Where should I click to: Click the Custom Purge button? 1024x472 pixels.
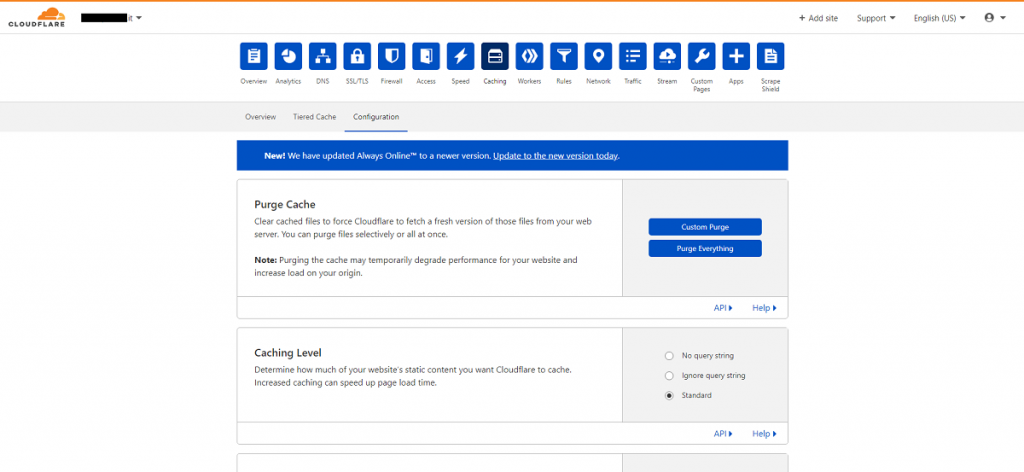coord(705,227)
